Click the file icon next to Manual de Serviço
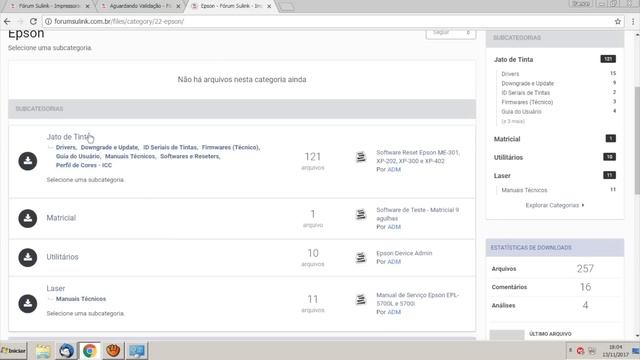Viewport: 640px width, 360px height. point(360,300)
